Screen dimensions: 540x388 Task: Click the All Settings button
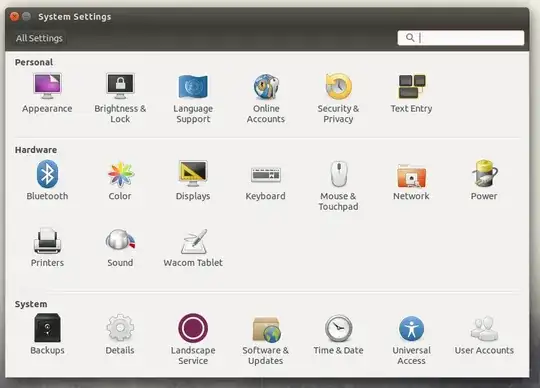tap(39, 38)
